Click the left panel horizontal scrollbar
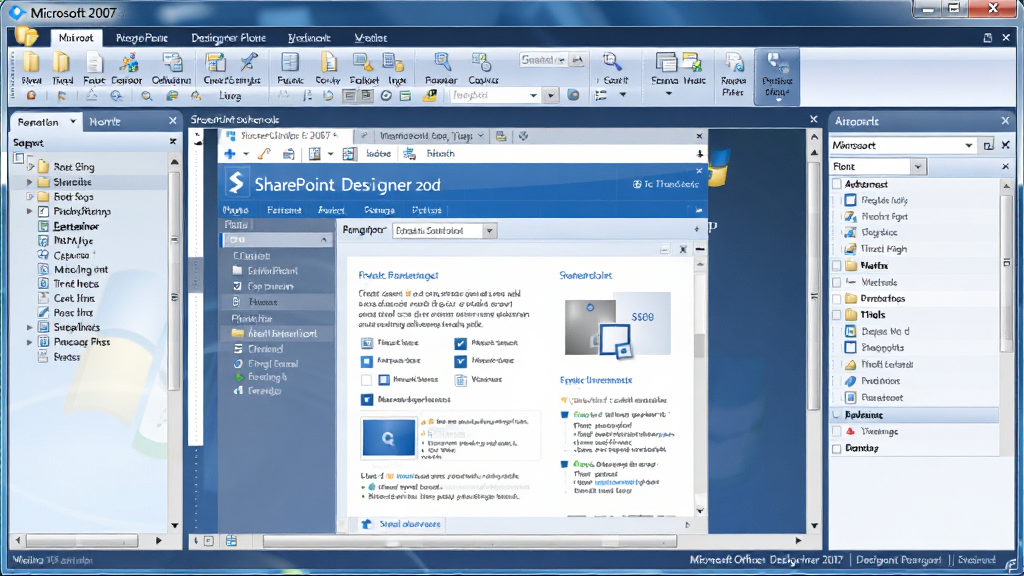 coord(82,541)
